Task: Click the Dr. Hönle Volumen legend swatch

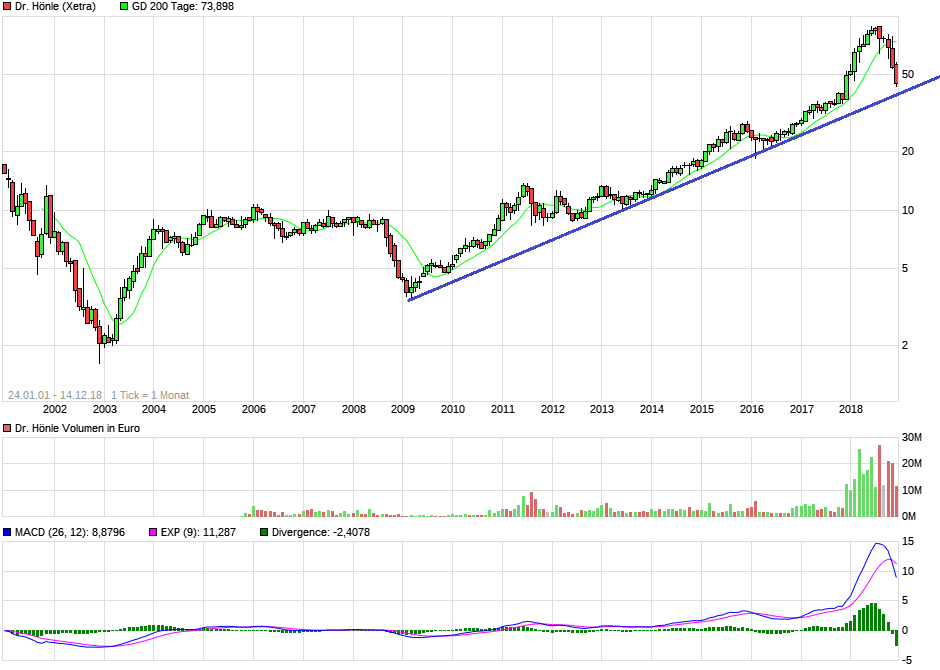Action: tap(7, 428)
